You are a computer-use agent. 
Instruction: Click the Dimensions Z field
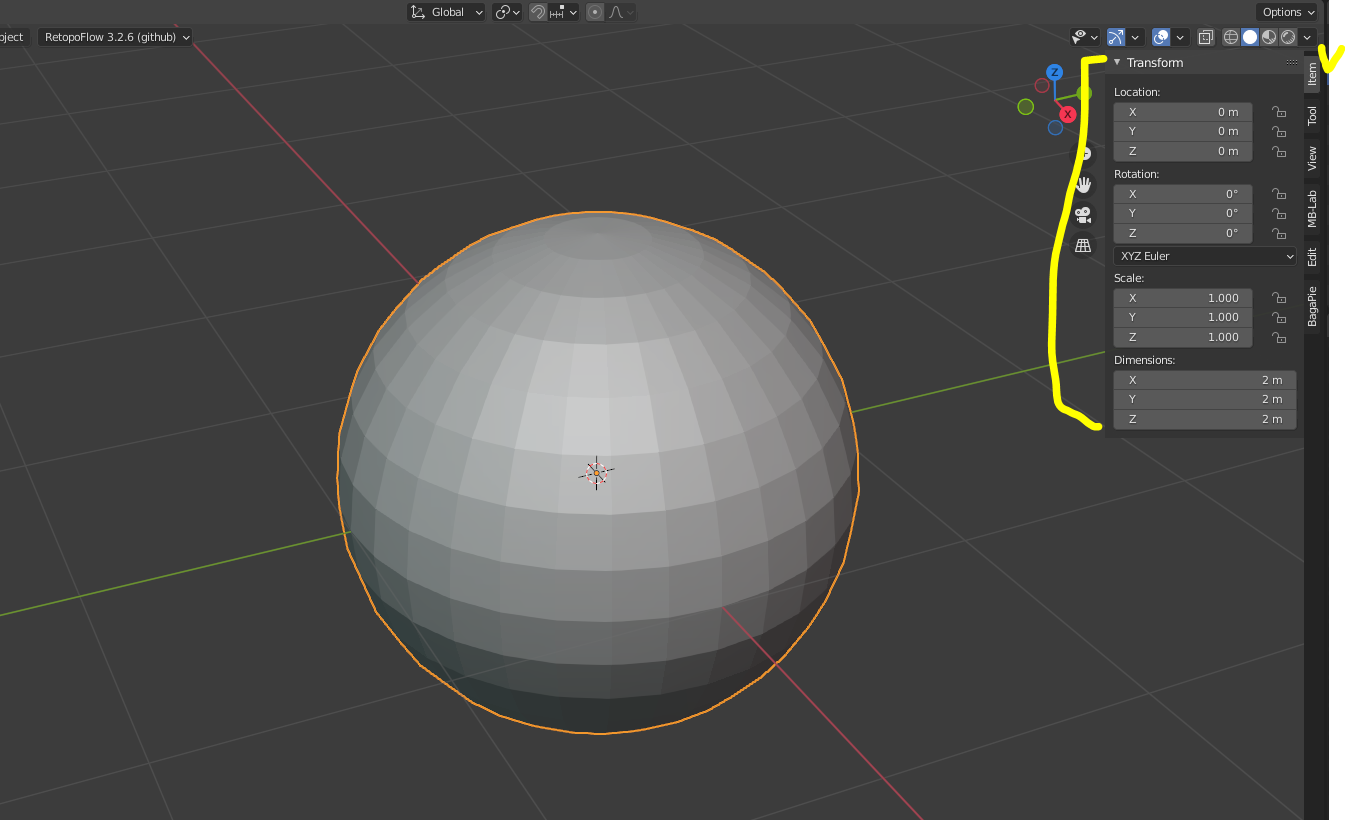tap(1205, 419)
